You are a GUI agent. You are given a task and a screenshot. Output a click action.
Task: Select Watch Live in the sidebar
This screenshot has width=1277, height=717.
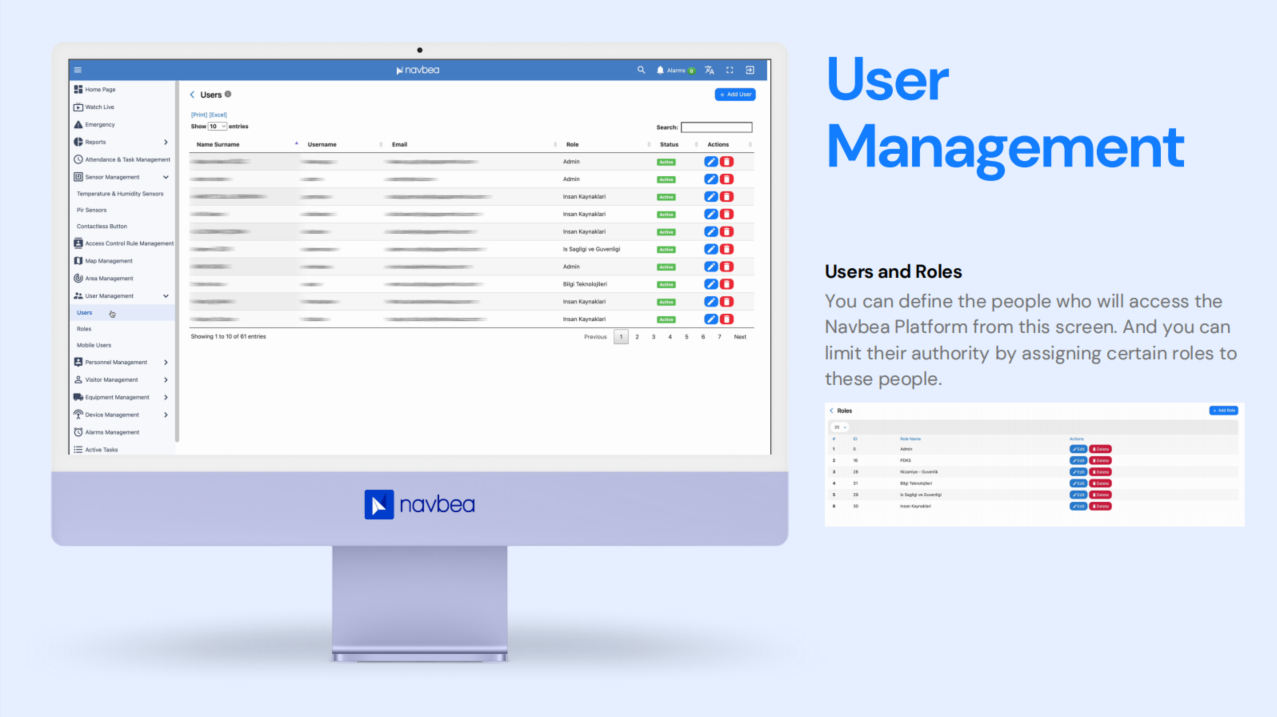point(99,107)
